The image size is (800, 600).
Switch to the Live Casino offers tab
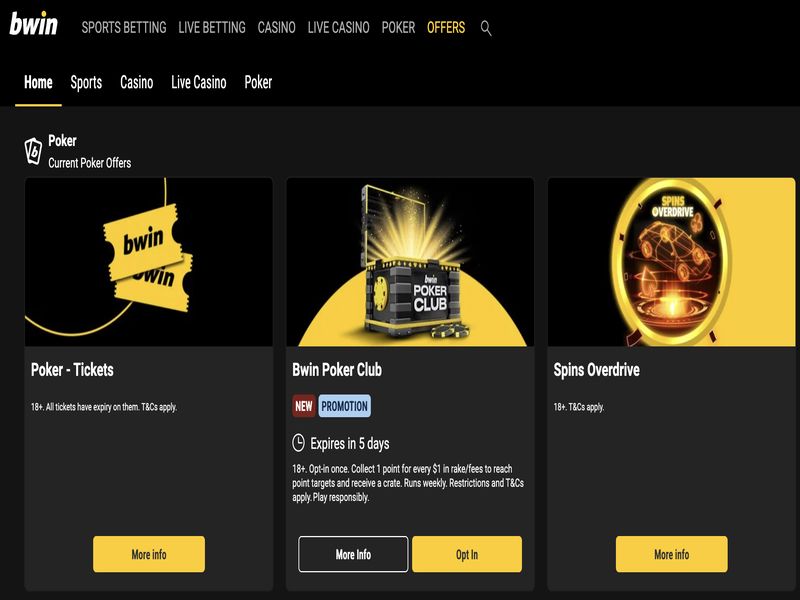198,83
